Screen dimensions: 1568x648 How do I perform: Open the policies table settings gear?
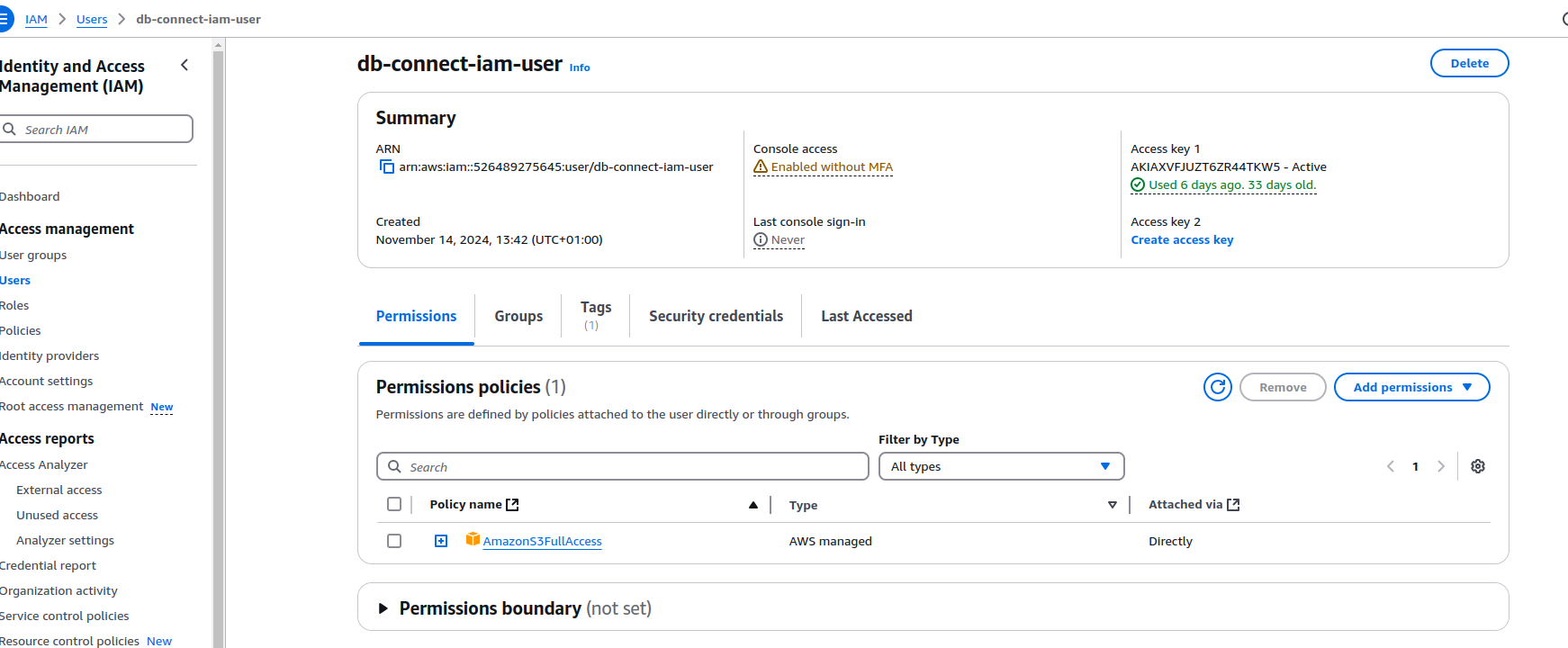coord(1478,466)
